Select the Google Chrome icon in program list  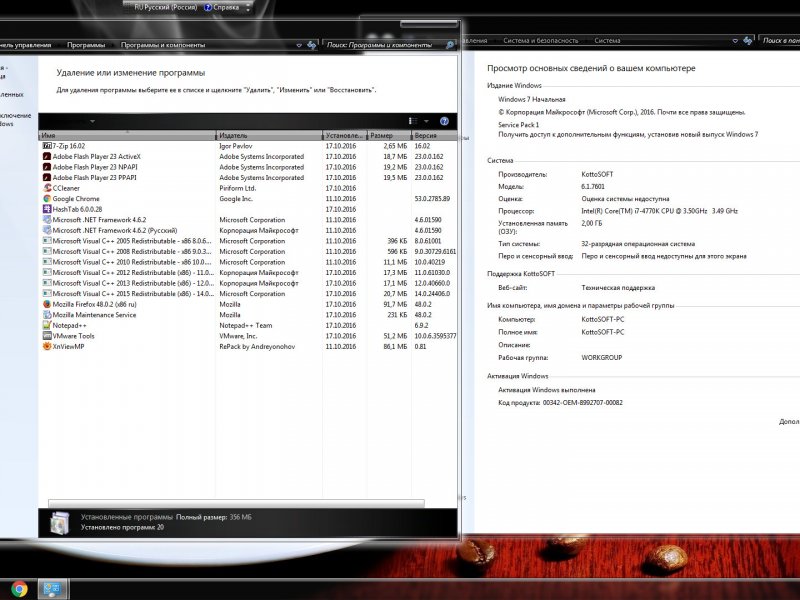click(47, 198)
